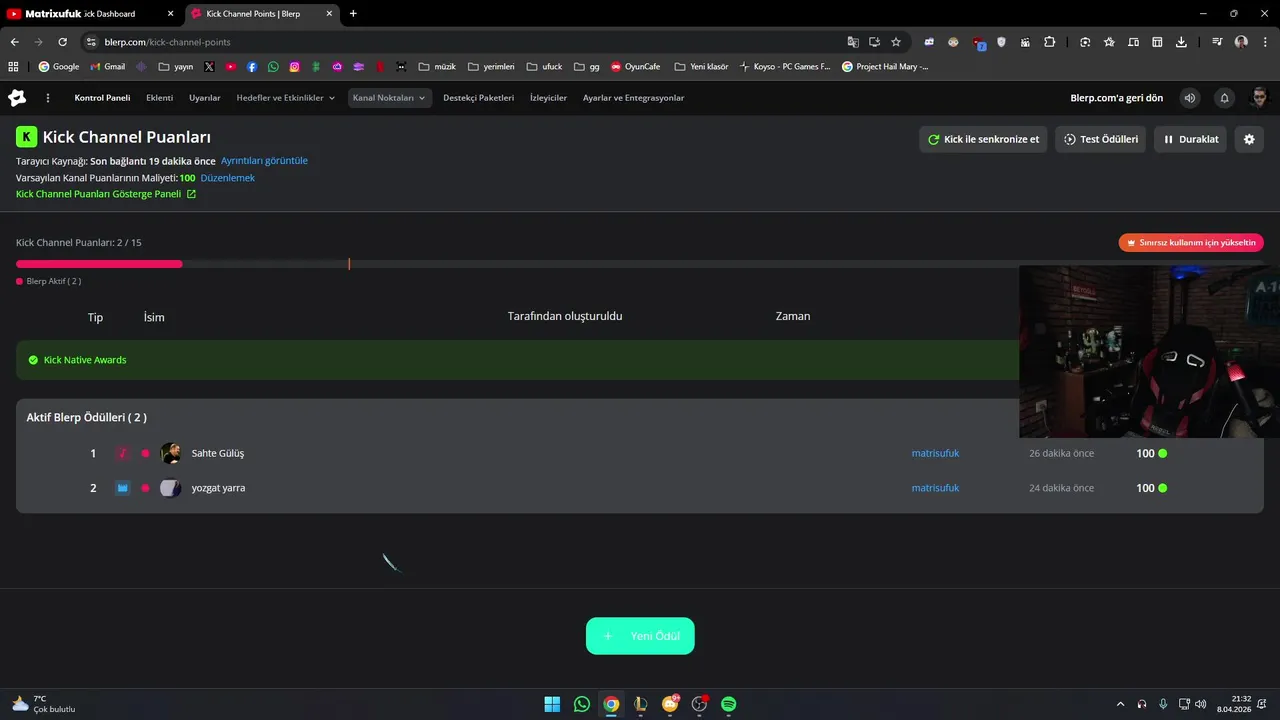Open the Kontrol Paneli menu item
Image resolution: width=1280 pixels, height=720 pixels.
tap(102, 98)
